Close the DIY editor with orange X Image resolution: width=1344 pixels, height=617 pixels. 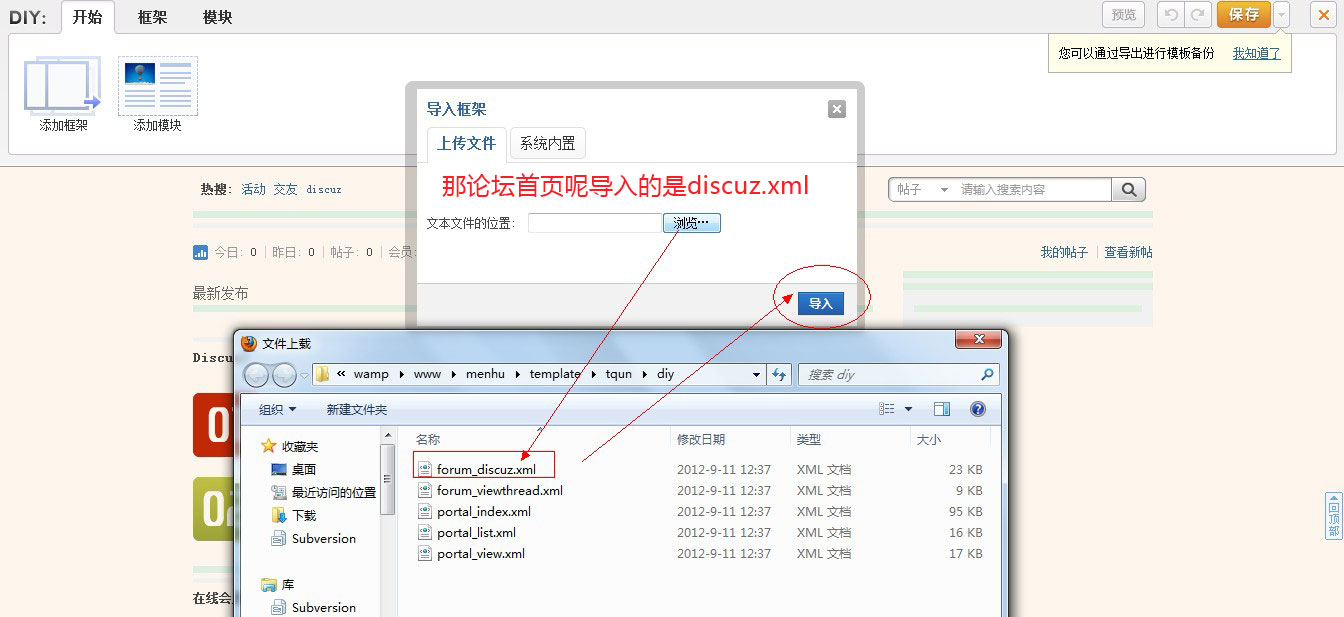[x=1324, y=14]
